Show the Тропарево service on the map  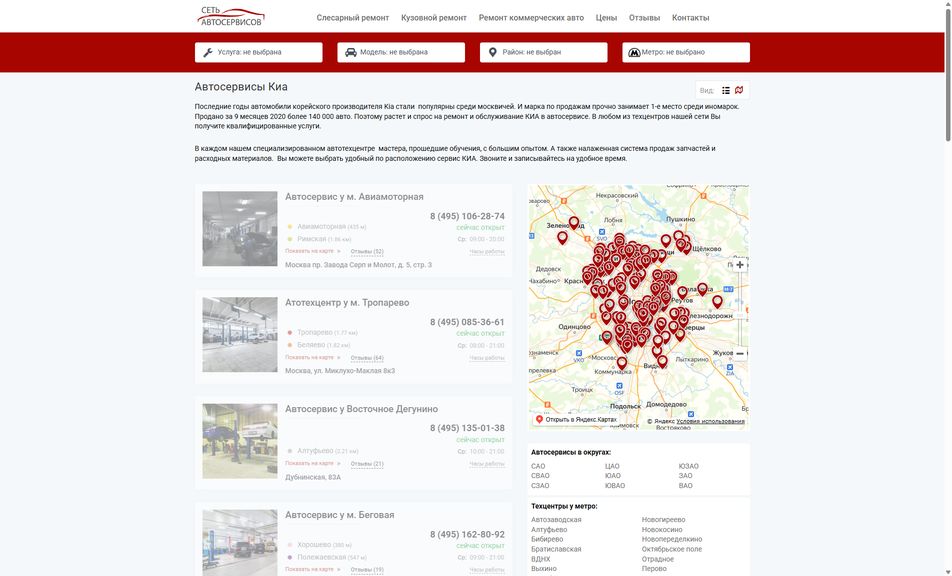pyautogui.click(x=313, y=357)
